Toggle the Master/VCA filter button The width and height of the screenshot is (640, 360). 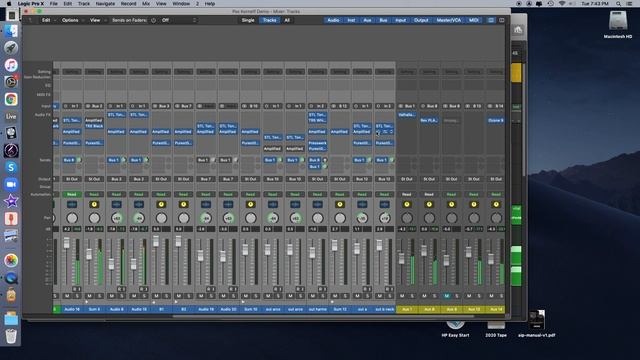pos(449,20)
